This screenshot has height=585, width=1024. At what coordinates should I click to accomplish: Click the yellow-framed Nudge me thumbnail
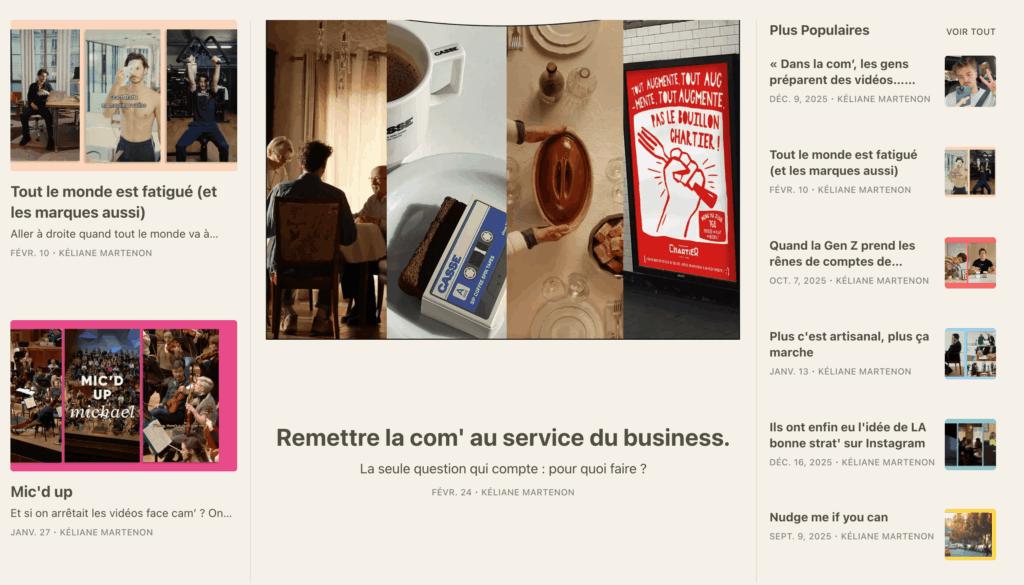pyautogui.click(x=970, y=534)
